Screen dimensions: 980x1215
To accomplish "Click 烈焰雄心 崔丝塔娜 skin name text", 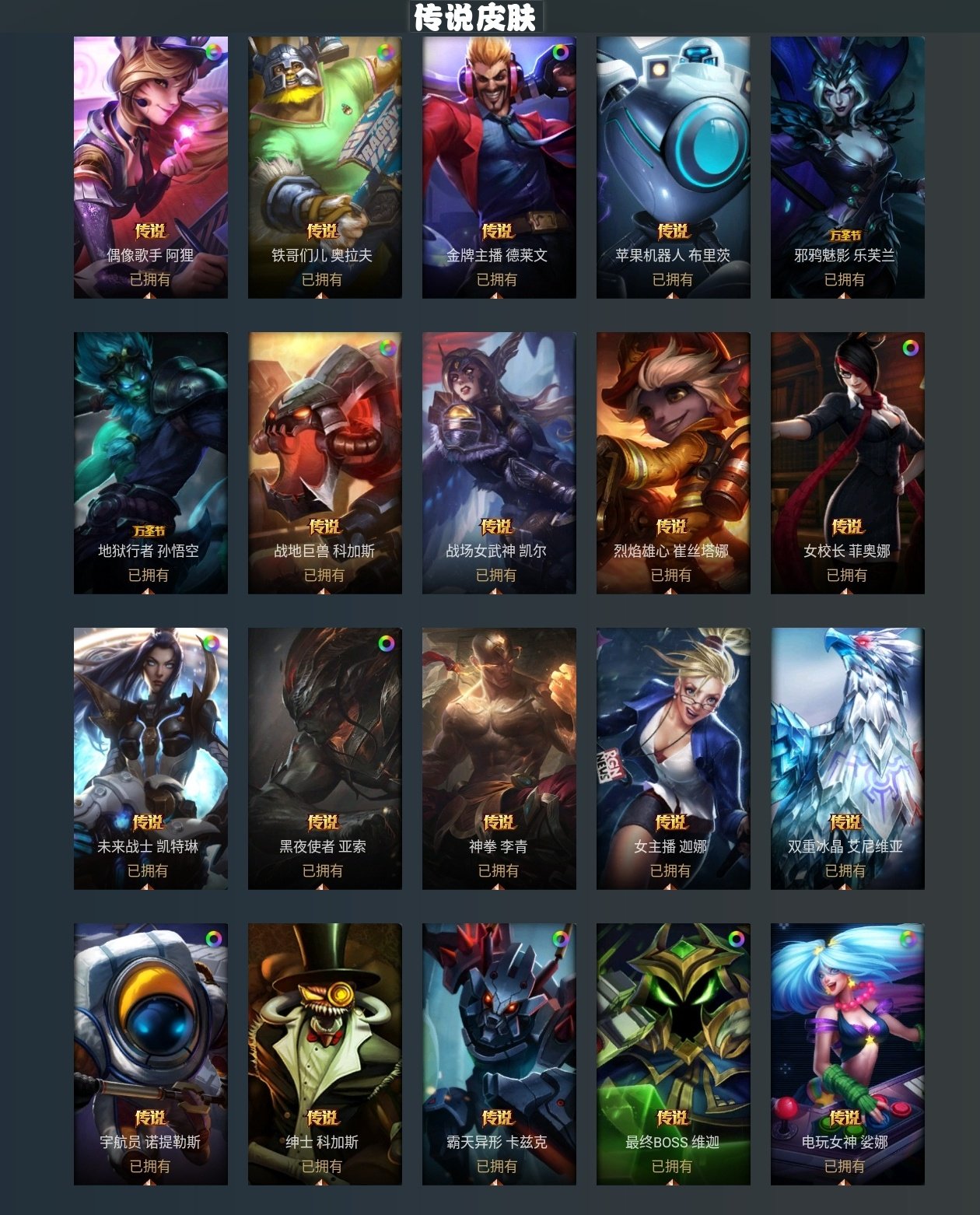I will click(x=672, y=551).
